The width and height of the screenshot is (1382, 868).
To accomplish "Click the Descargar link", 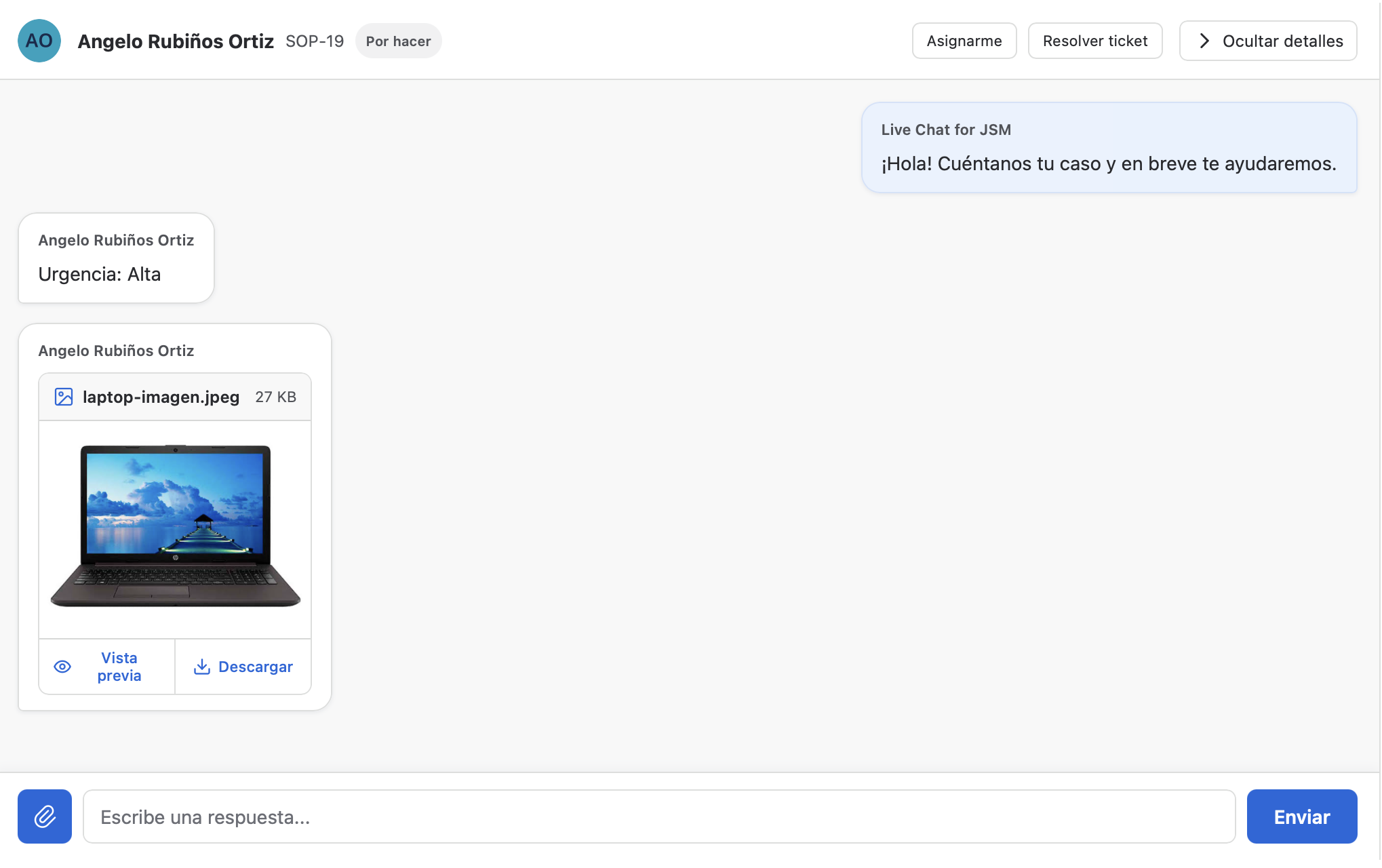I will (x=243, y=667).
